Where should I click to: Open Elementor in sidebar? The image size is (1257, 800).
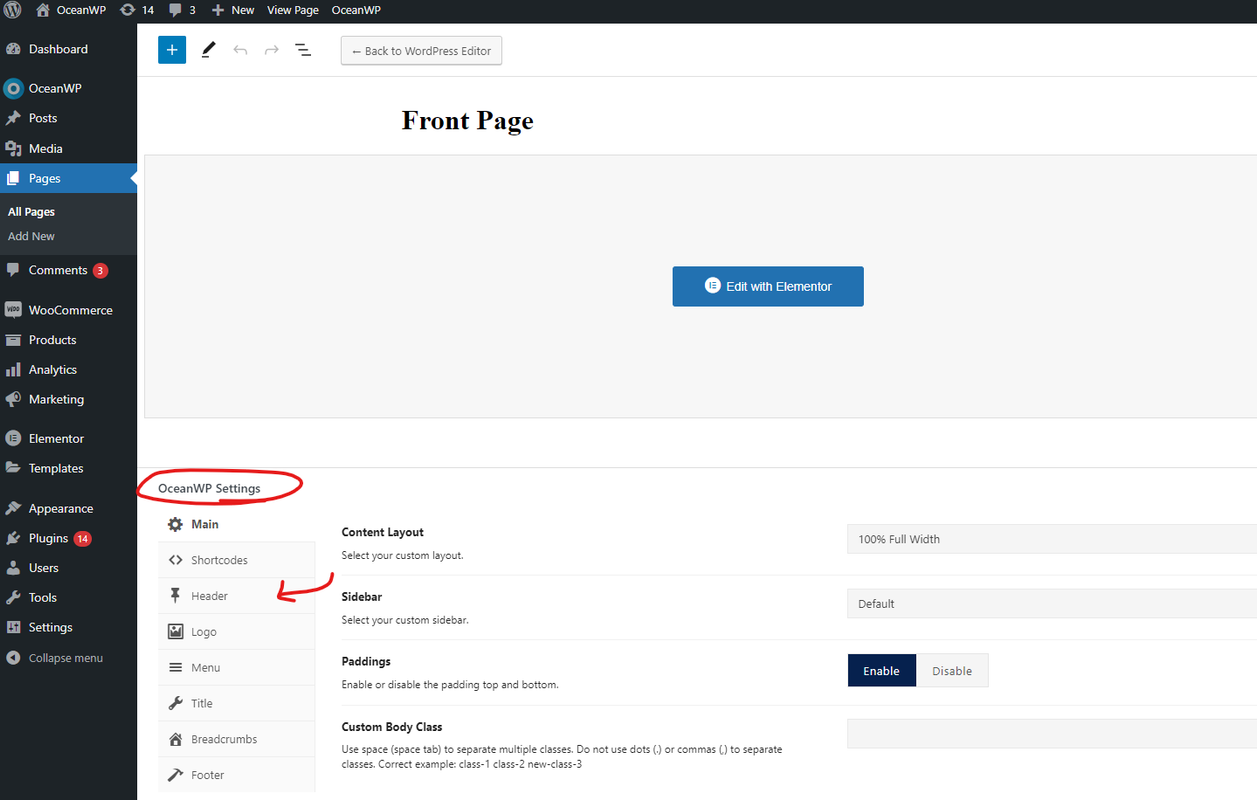point(68,438)
